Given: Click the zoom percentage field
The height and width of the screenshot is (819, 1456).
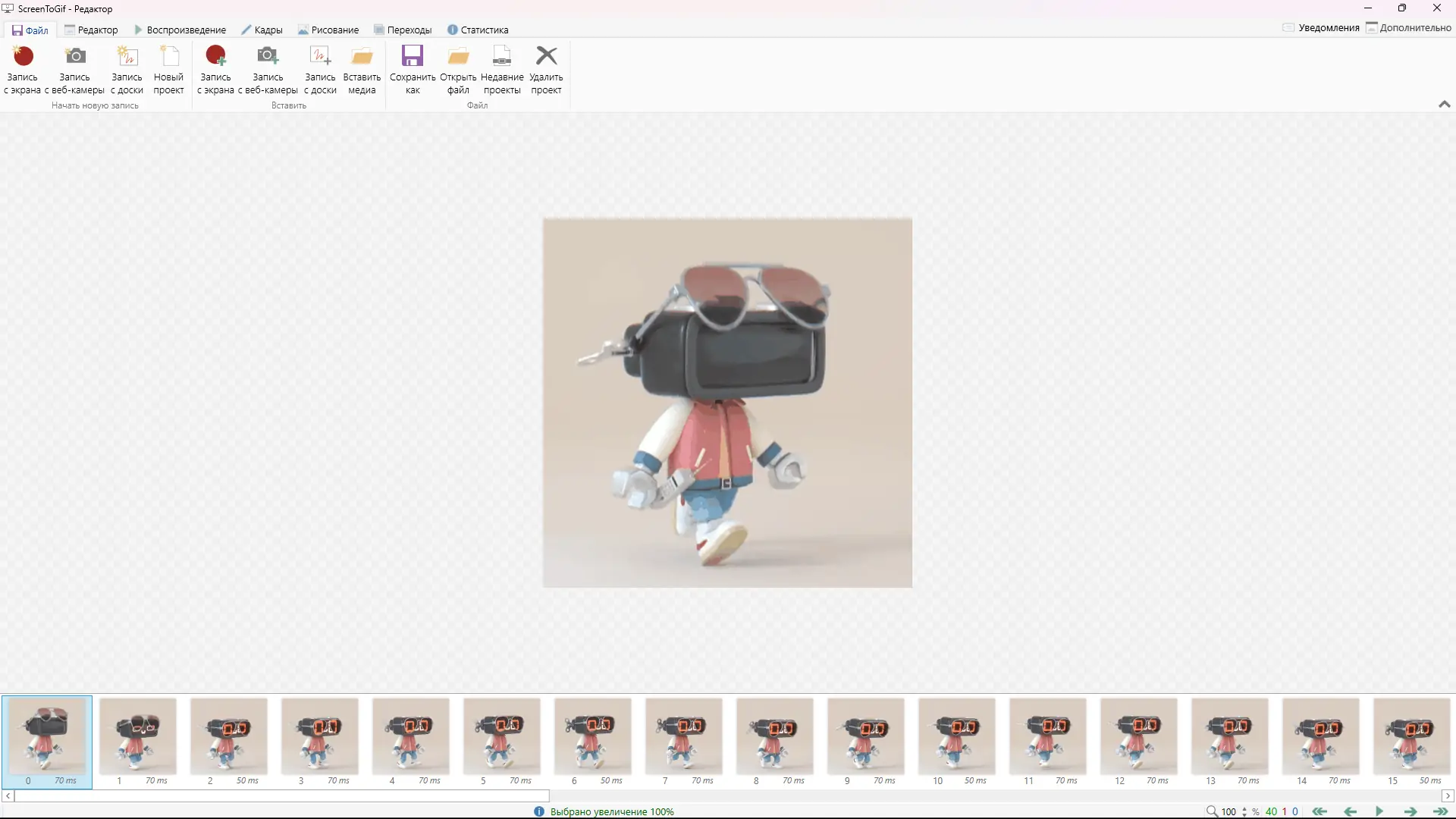Looking at the screenshot, I should 1228,811.
